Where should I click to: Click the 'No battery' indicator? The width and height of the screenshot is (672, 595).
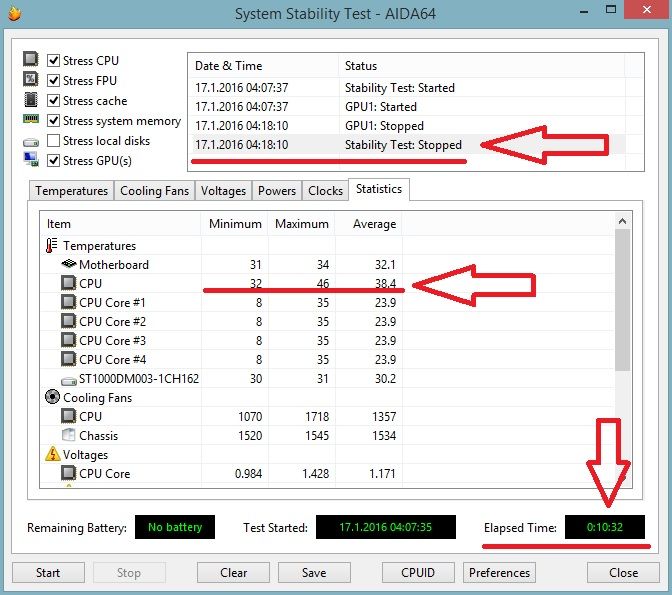click(x=175, y=527)
